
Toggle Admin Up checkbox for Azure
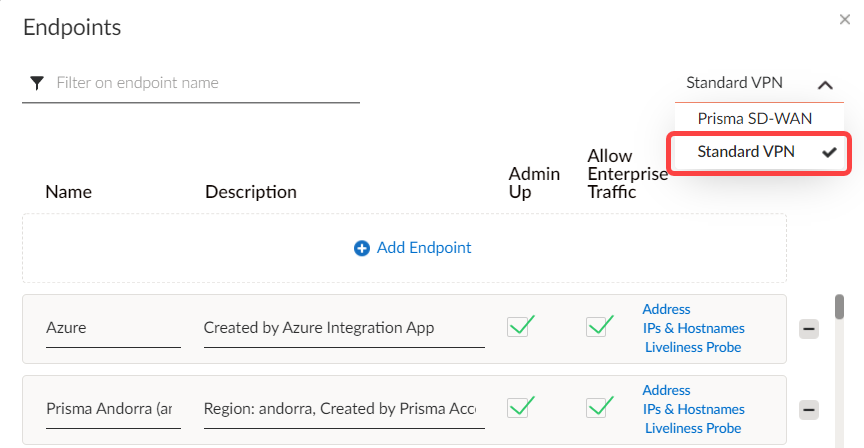click(519, 326)
